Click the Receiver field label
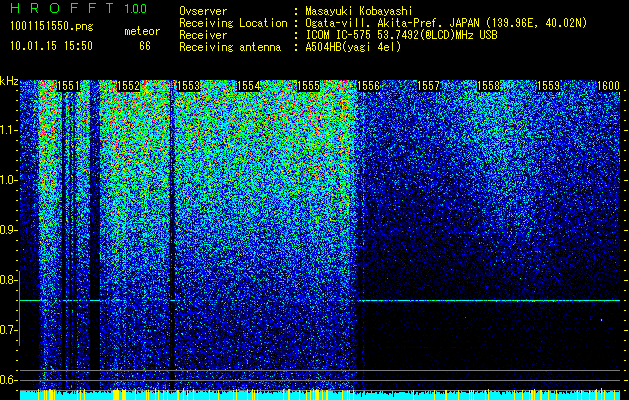 [x=203, y=35]
